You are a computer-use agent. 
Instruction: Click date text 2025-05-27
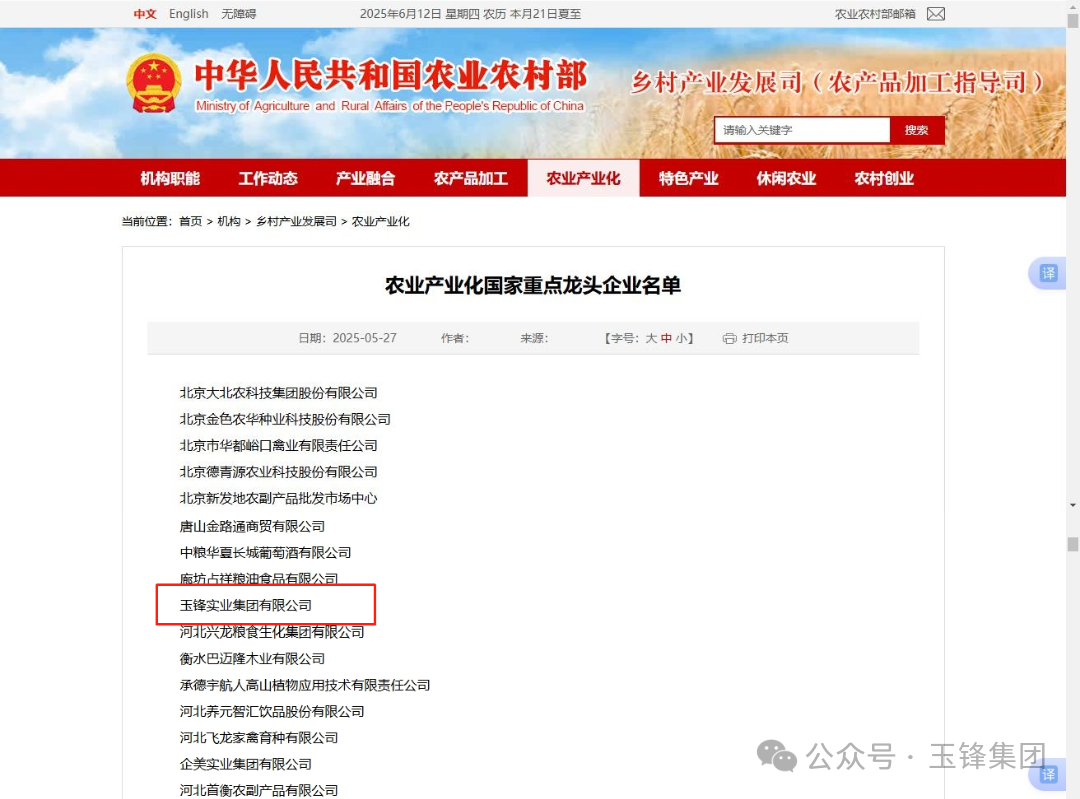[x=364, y=338]
